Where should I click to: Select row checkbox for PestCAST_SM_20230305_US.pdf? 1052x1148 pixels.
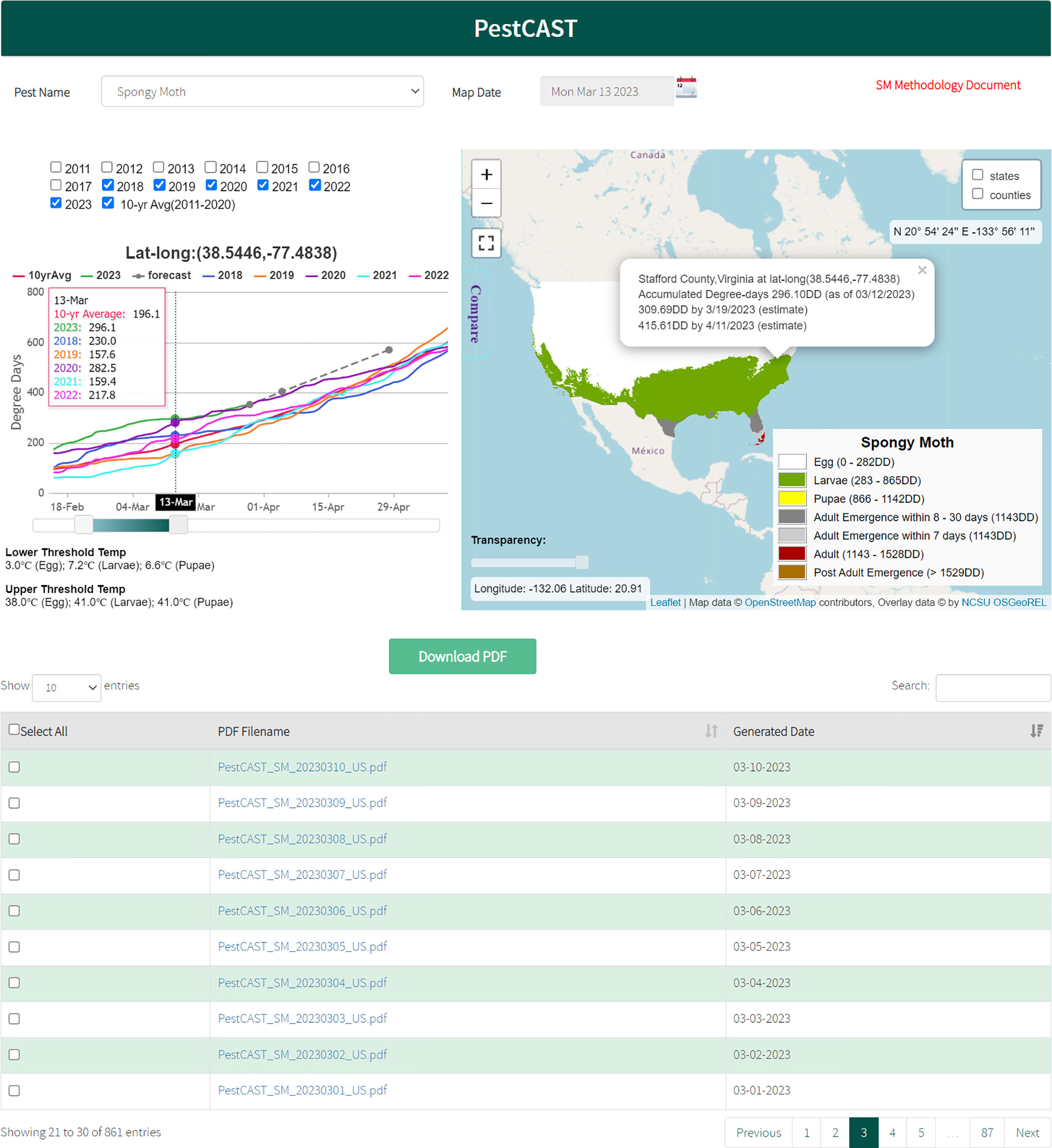tap(14, 947)
